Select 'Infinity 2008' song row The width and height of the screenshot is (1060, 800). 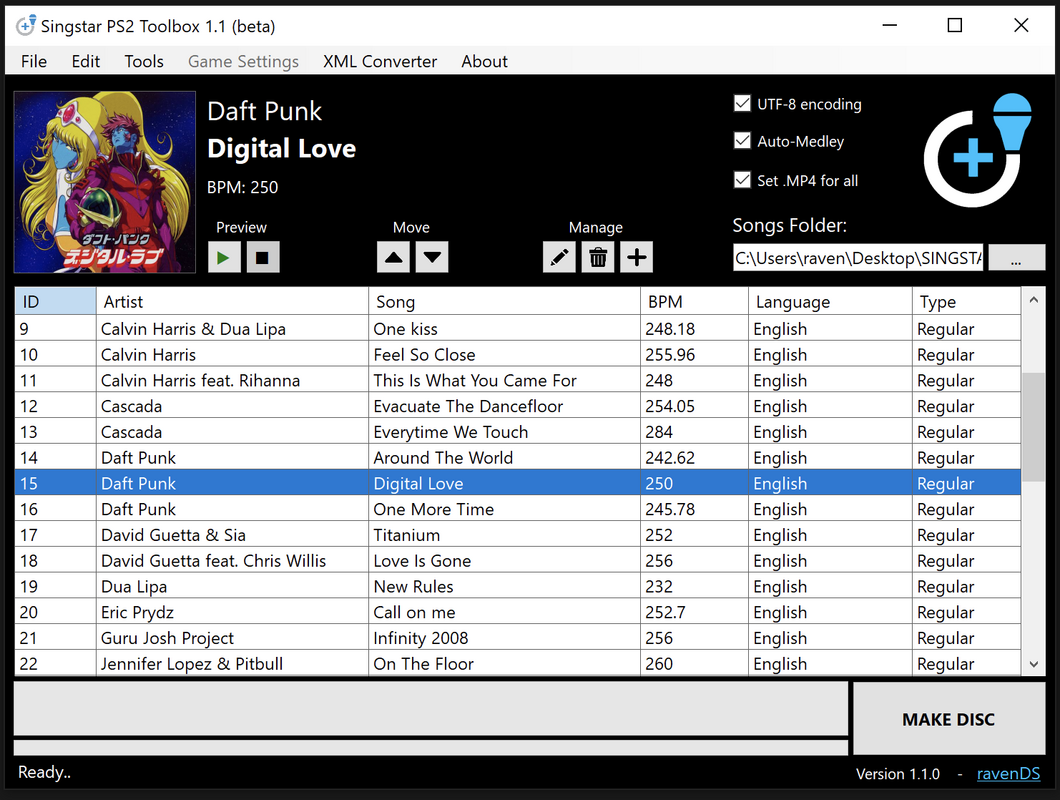tap(518, 638)
